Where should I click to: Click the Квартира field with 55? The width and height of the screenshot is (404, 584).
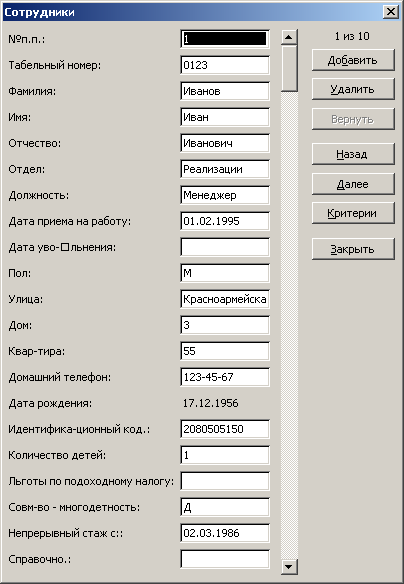[225, 351]
